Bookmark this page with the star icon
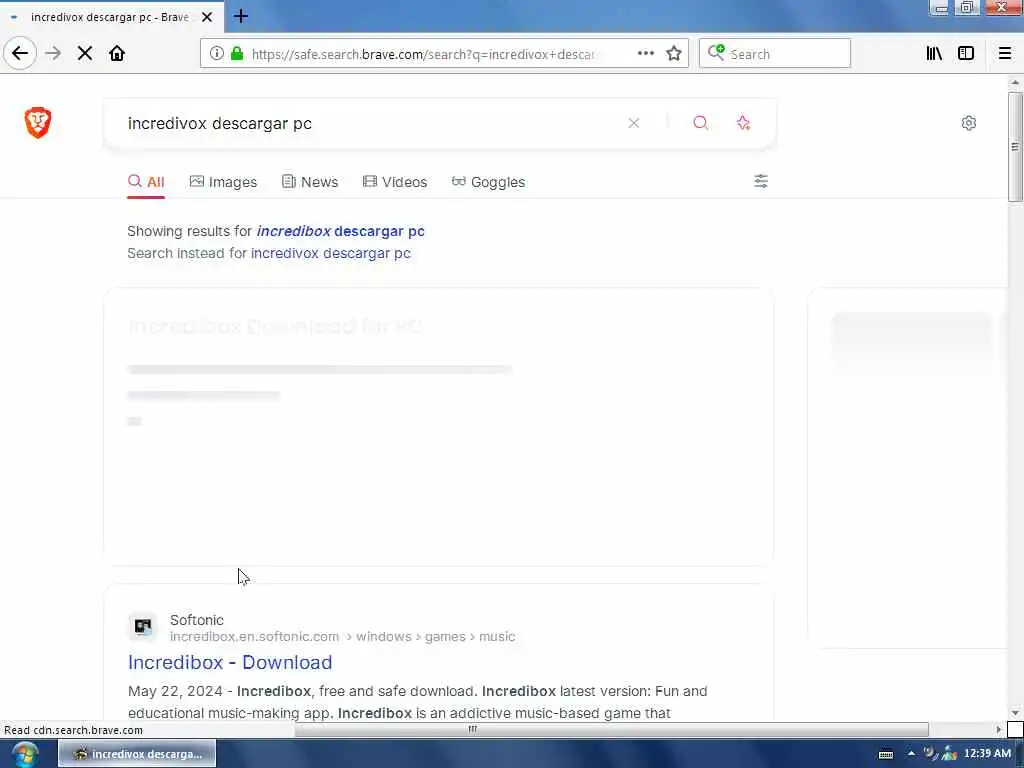Image resolution: width=1024 pixels, height=768 pixels. [x=674, y=54]
